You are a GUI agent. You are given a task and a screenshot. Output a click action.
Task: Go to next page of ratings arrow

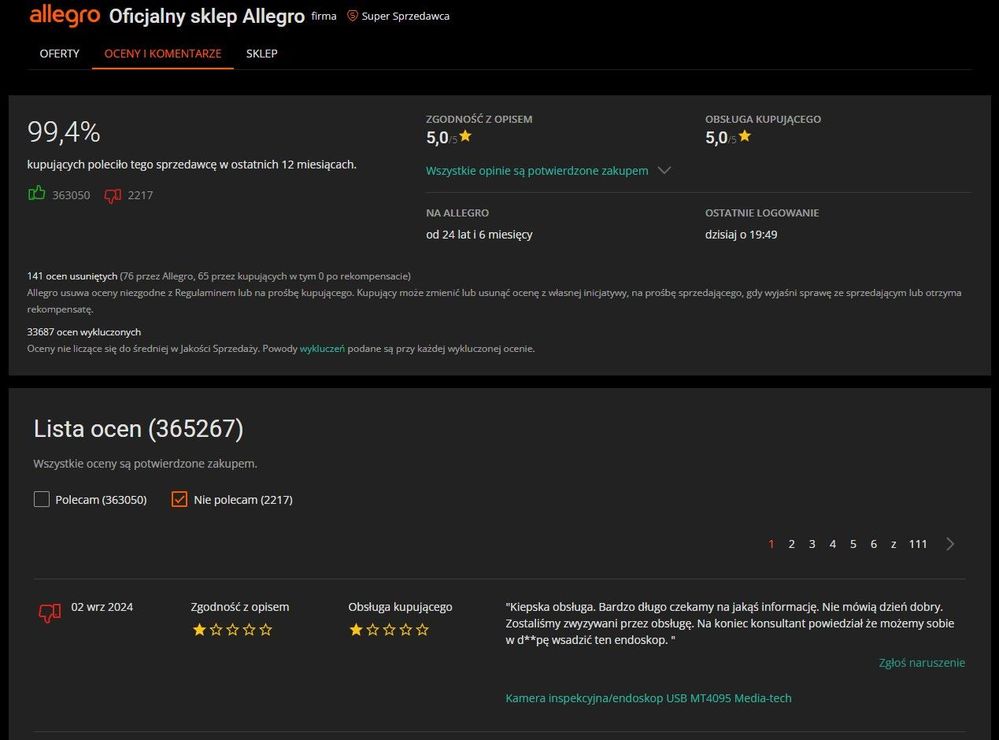point(950,544)
